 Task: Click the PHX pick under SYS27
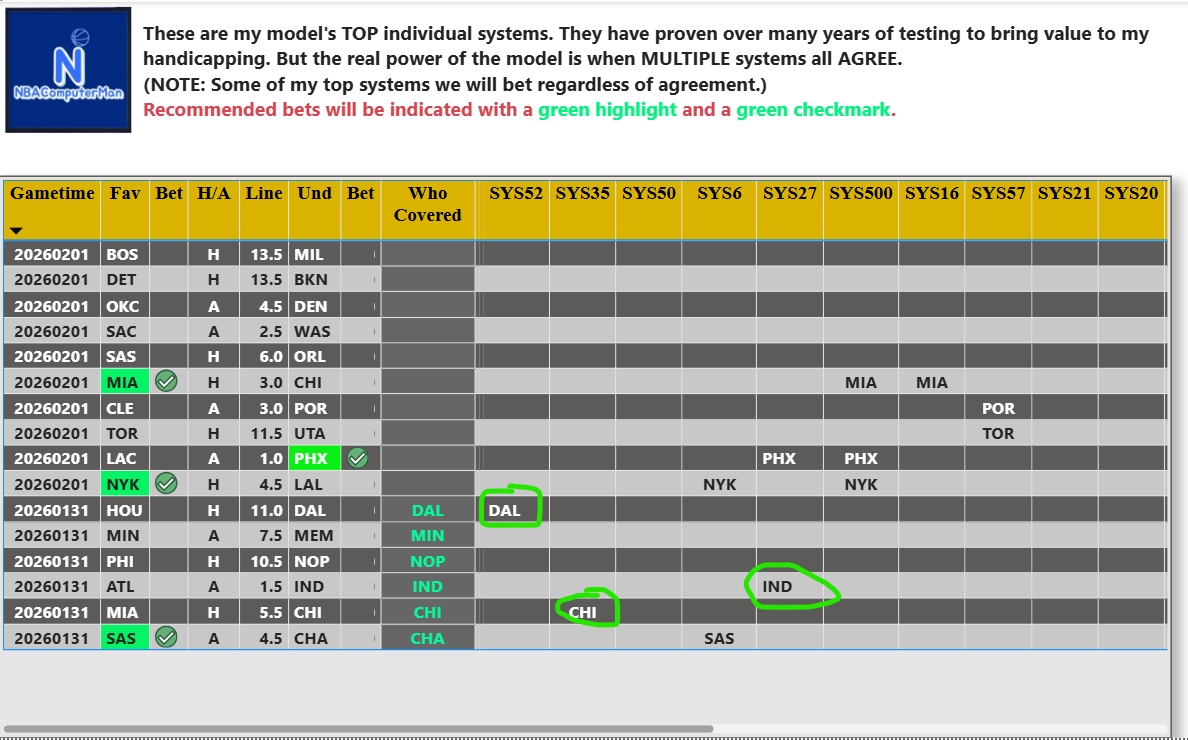[x=778, y=457]
